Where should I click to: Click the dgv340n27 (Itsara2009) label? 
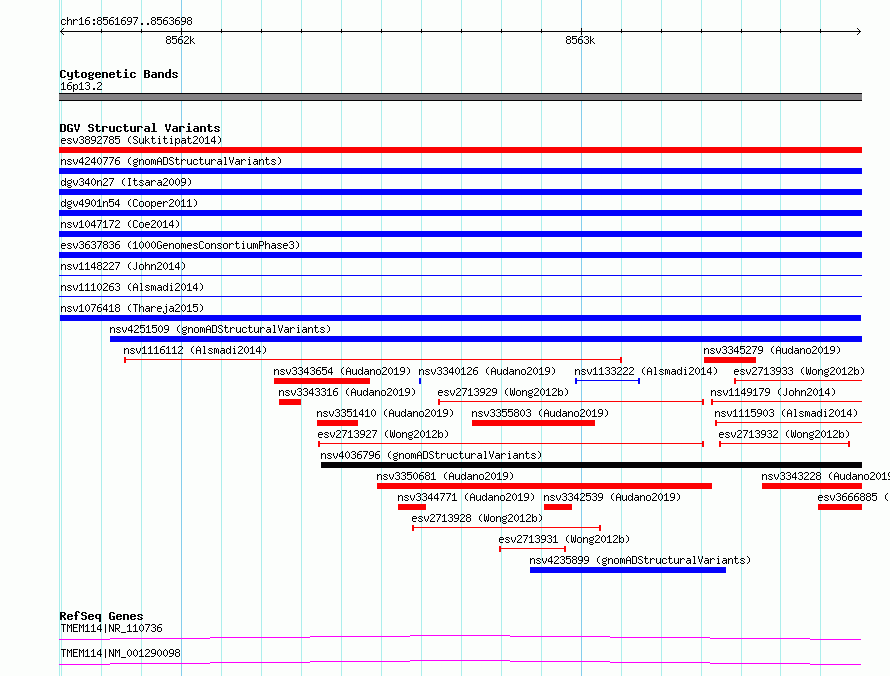(x=126, y=182)
